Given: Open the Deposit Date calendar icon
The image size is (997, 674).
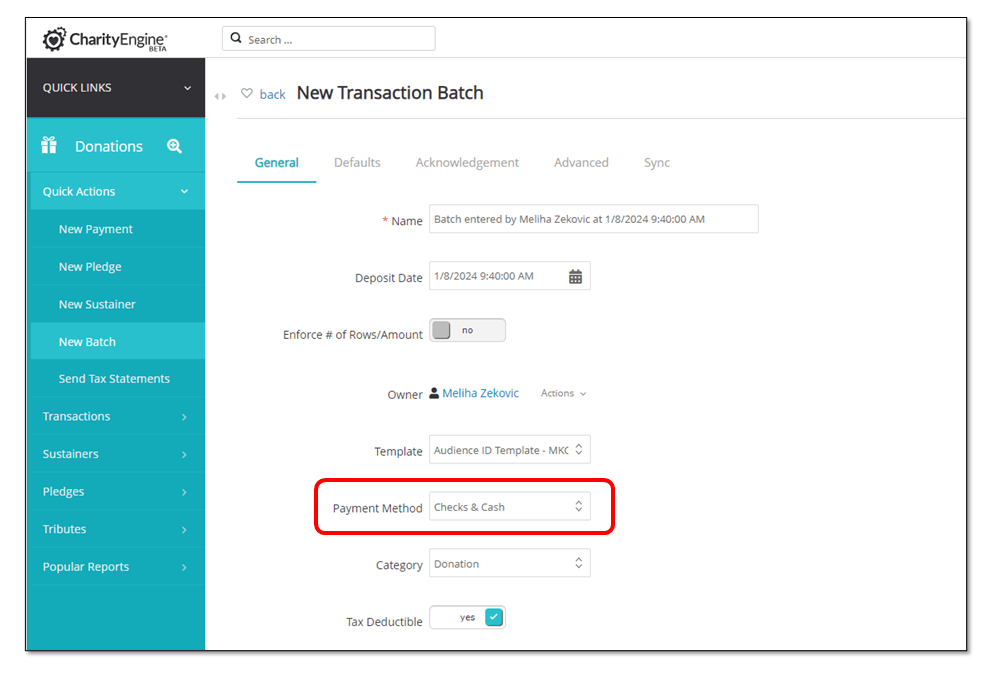Looking at the screenshot, I should coord(576,276).
